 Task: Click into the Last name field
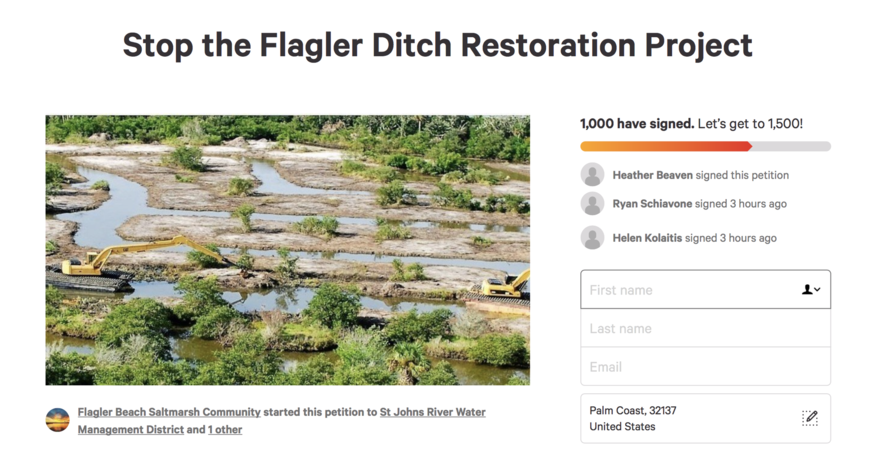tap(705, 328)
